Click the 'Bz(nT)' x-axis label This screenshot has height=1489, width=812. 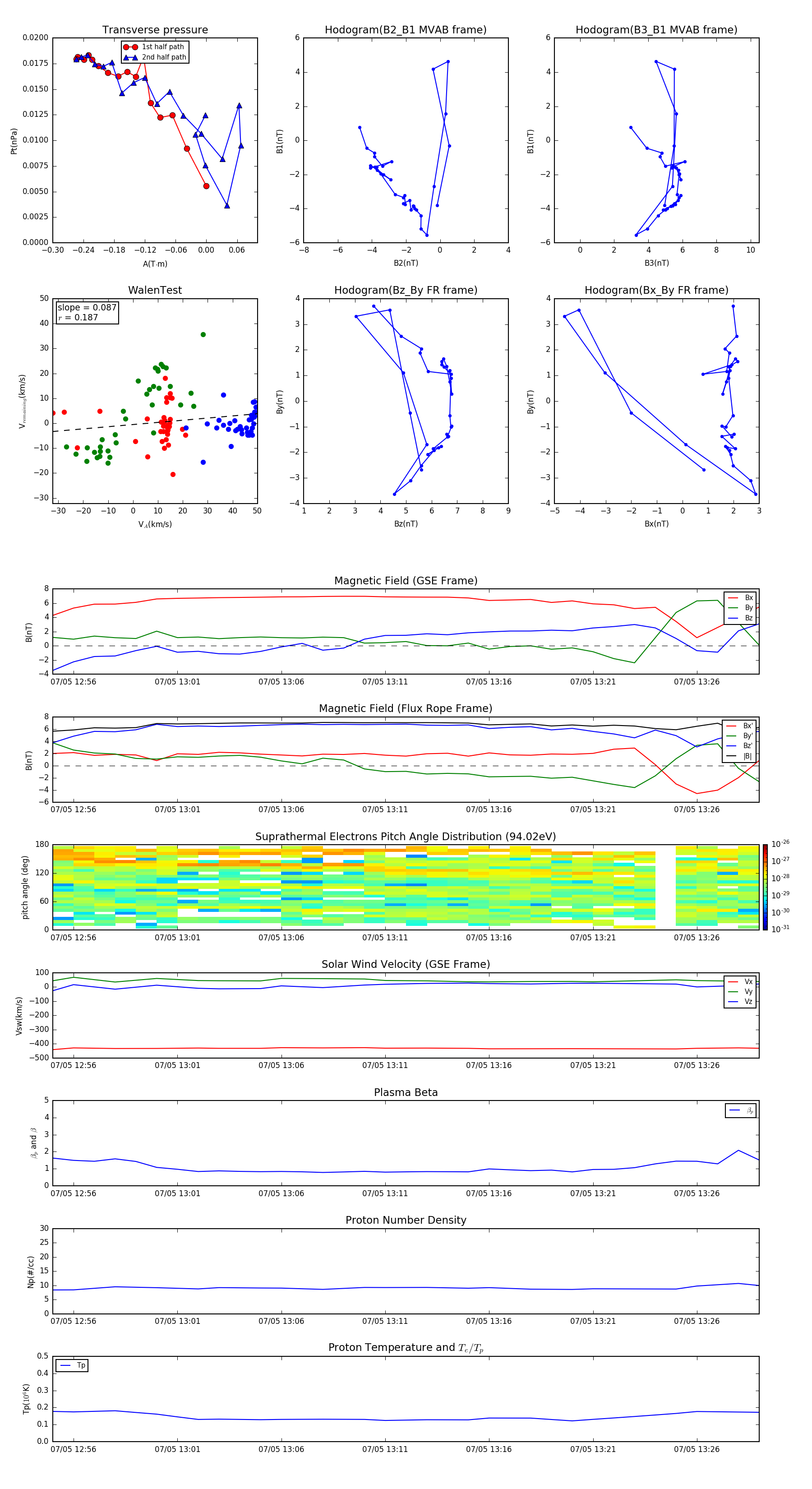pos(406,524)
